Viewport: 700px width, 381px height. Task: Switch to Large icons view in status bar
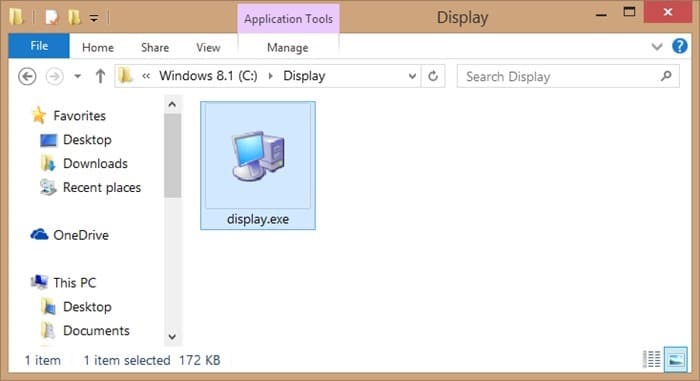[676, 359]
